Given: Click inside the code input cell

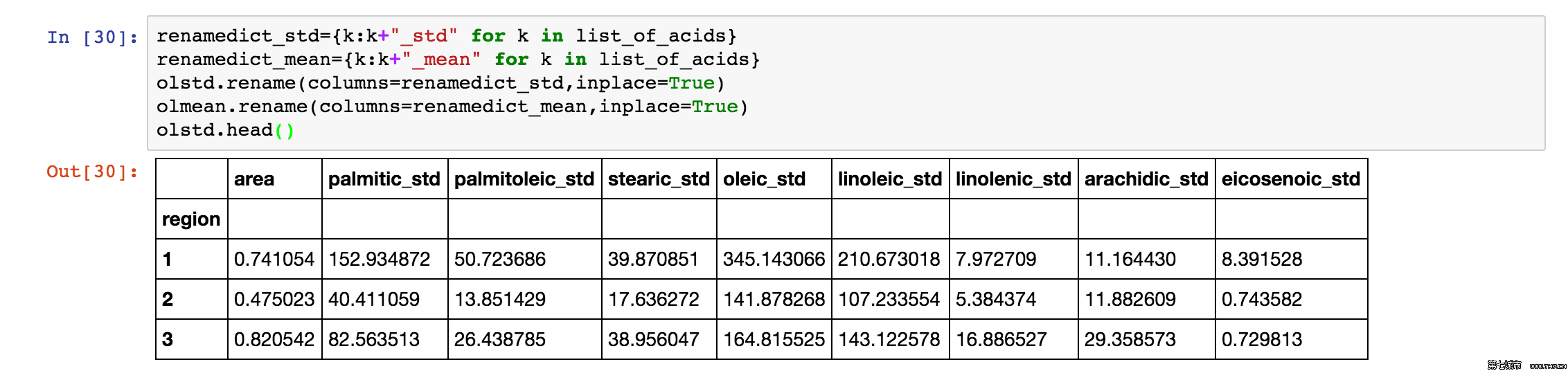Looking at the screenshot, I should tap(846, 83).
